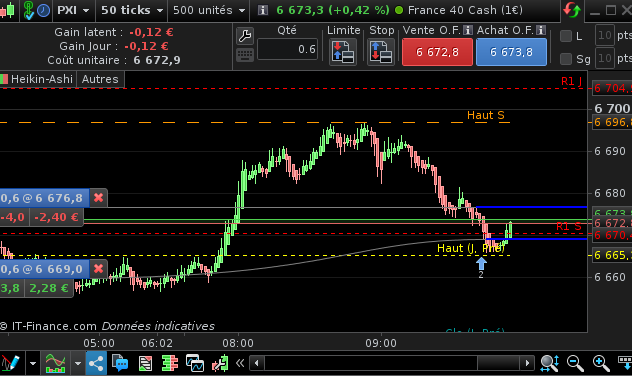
Task: Click the 0,6 @ 6 676,8 order label
Action: (x=44, y=198)
